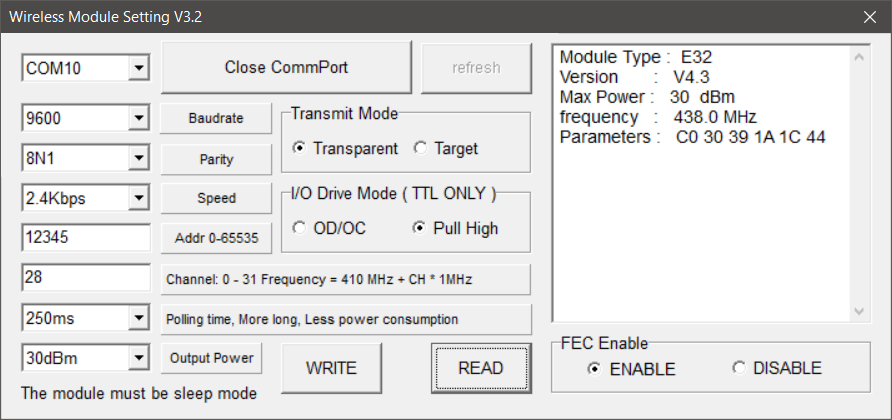
Task: Enable FEC option
Action: click(x=594, y=368)
